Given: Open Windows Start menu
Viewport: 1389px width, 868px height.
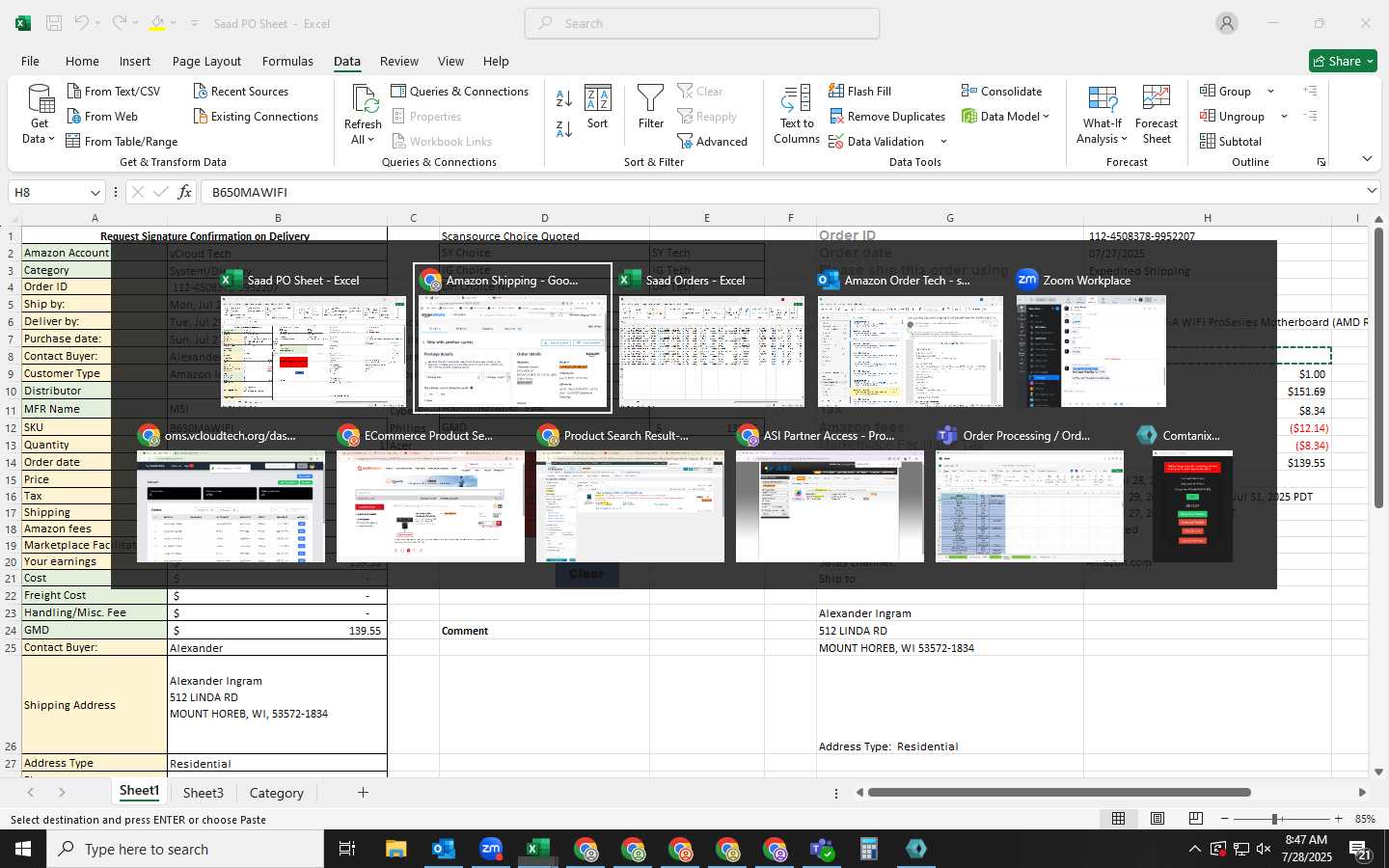Looking at the screenshot, I should coord(23,849).
